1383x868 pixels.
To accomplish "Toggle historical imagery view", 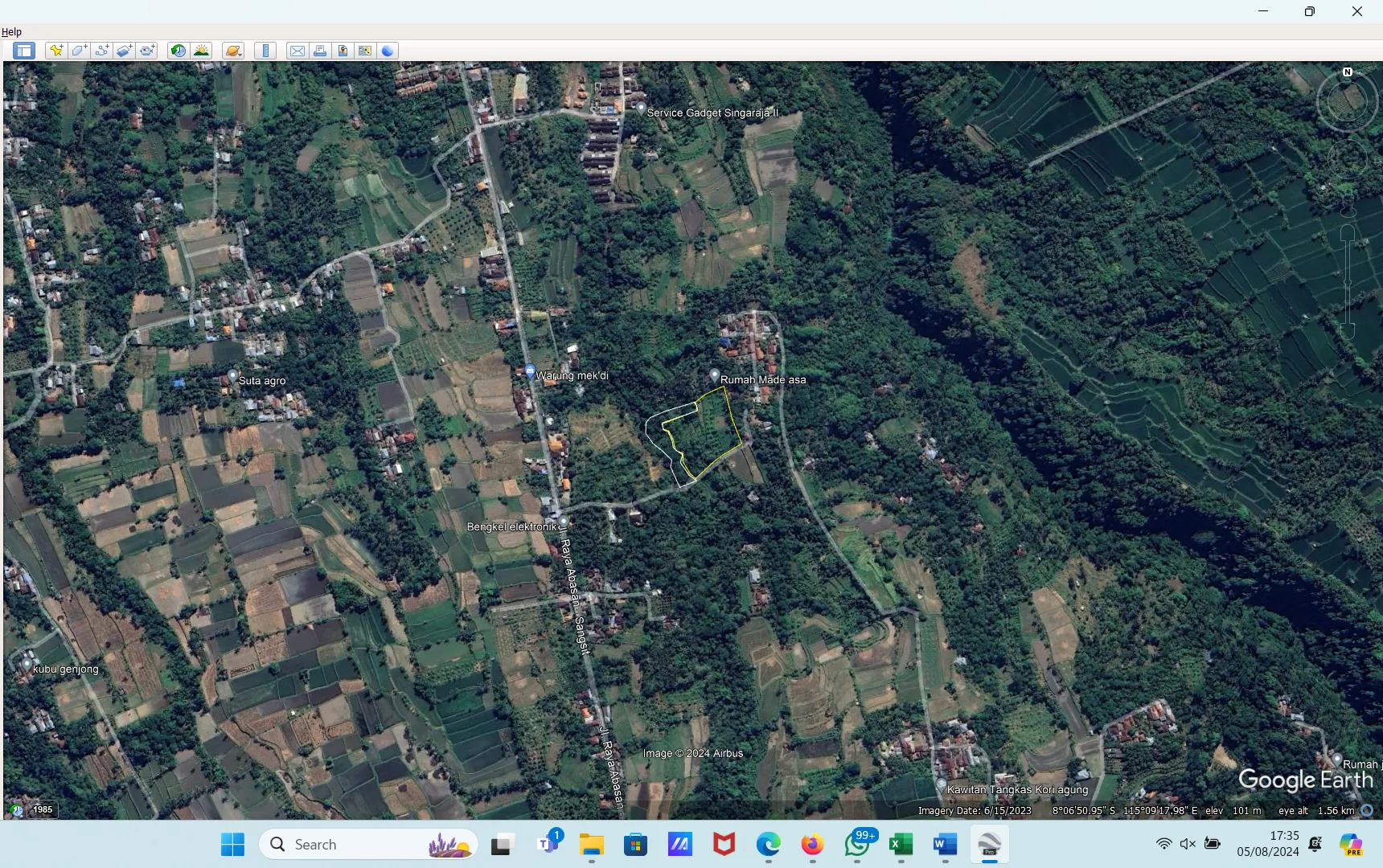I will click(179, 51).
